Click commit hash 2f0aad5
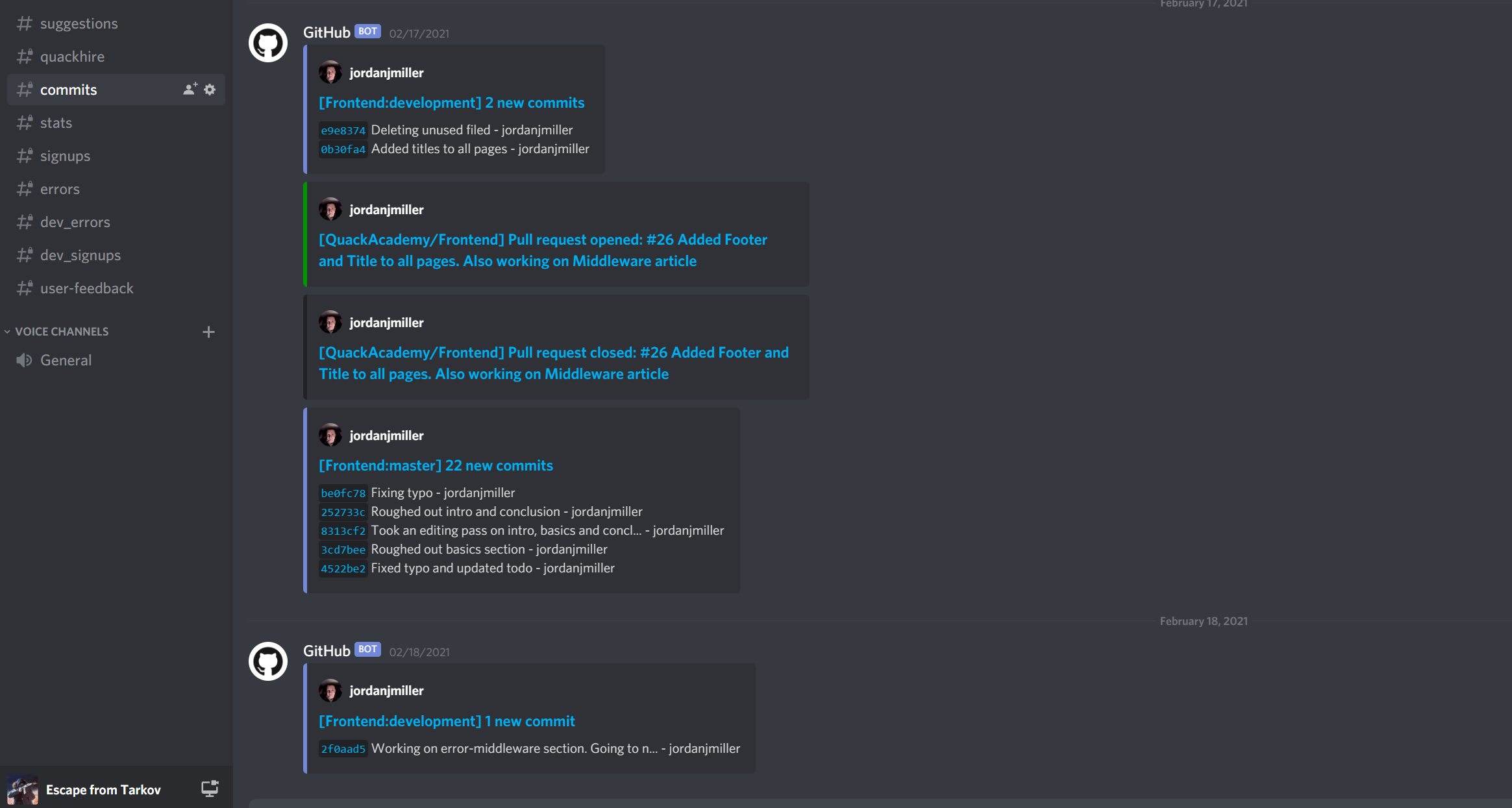1512x808 pixels. 343,749
